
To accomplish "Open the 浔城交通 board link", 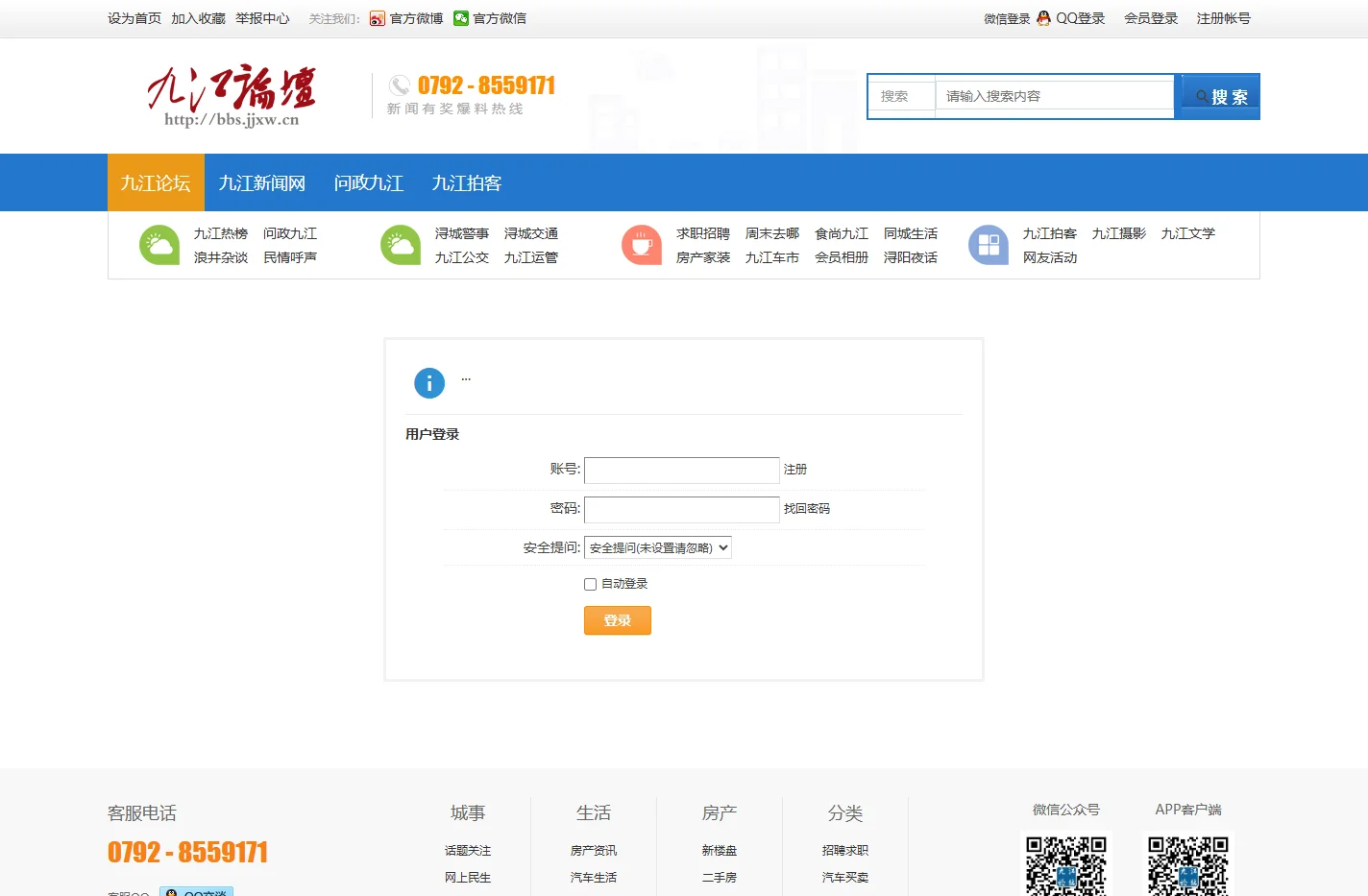I will pos(531,233).
